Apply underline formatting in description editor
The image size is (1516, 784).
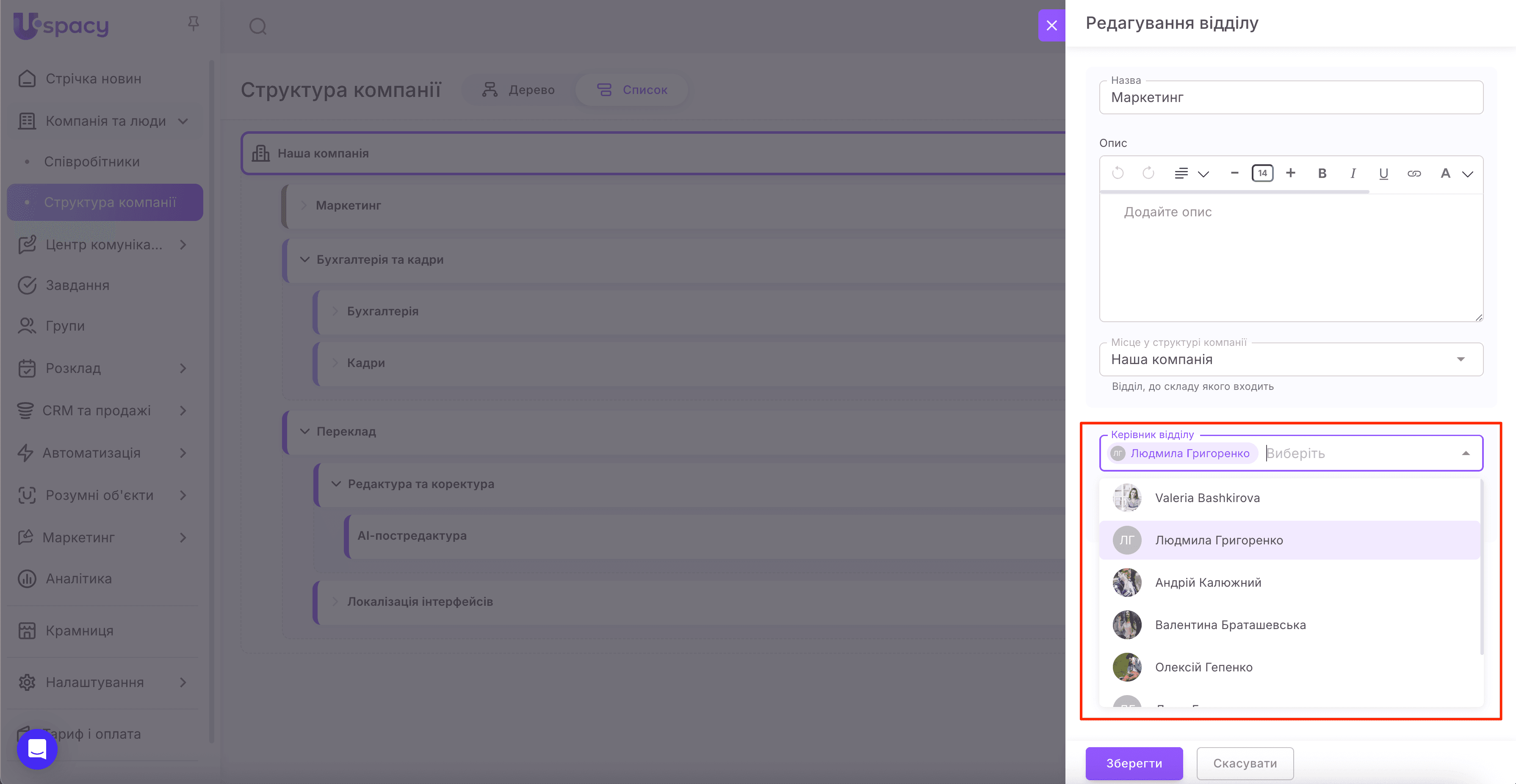(1383, 174)
